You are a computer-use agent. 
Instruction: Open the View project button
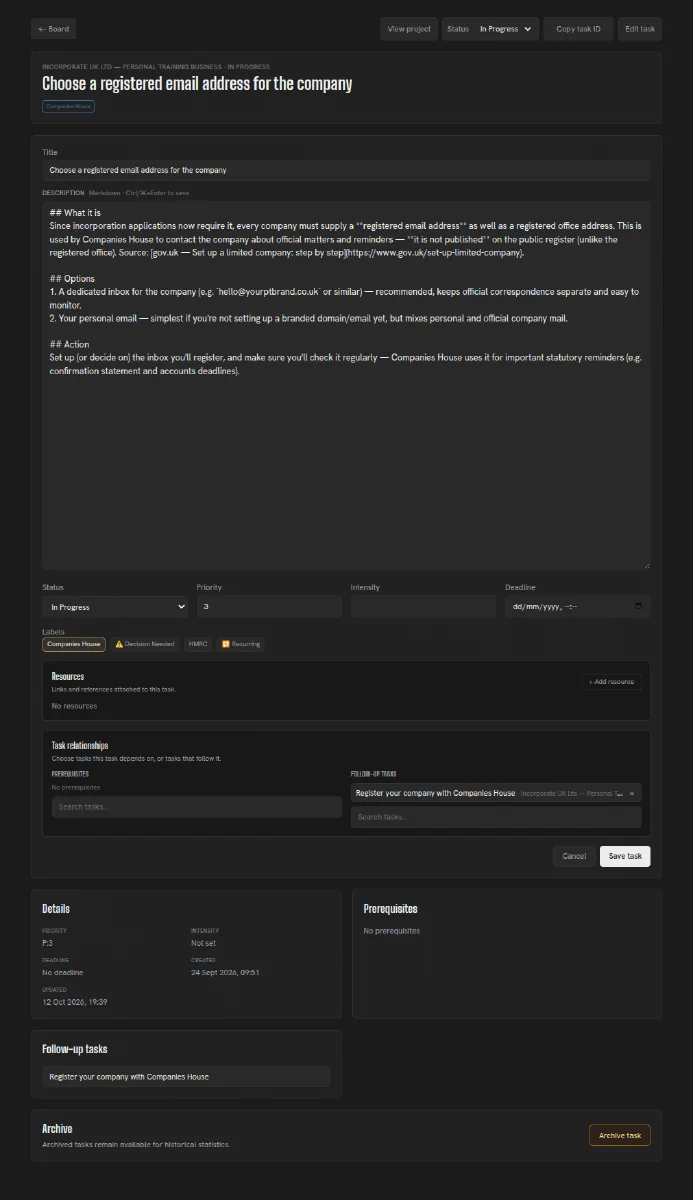coord(409,29)
